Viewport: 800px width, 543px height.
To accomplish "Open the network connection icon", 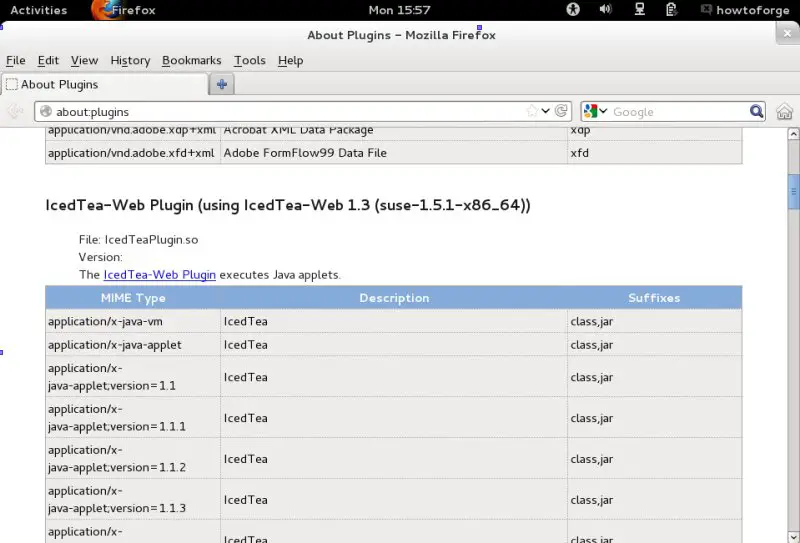I will point(639,9).
